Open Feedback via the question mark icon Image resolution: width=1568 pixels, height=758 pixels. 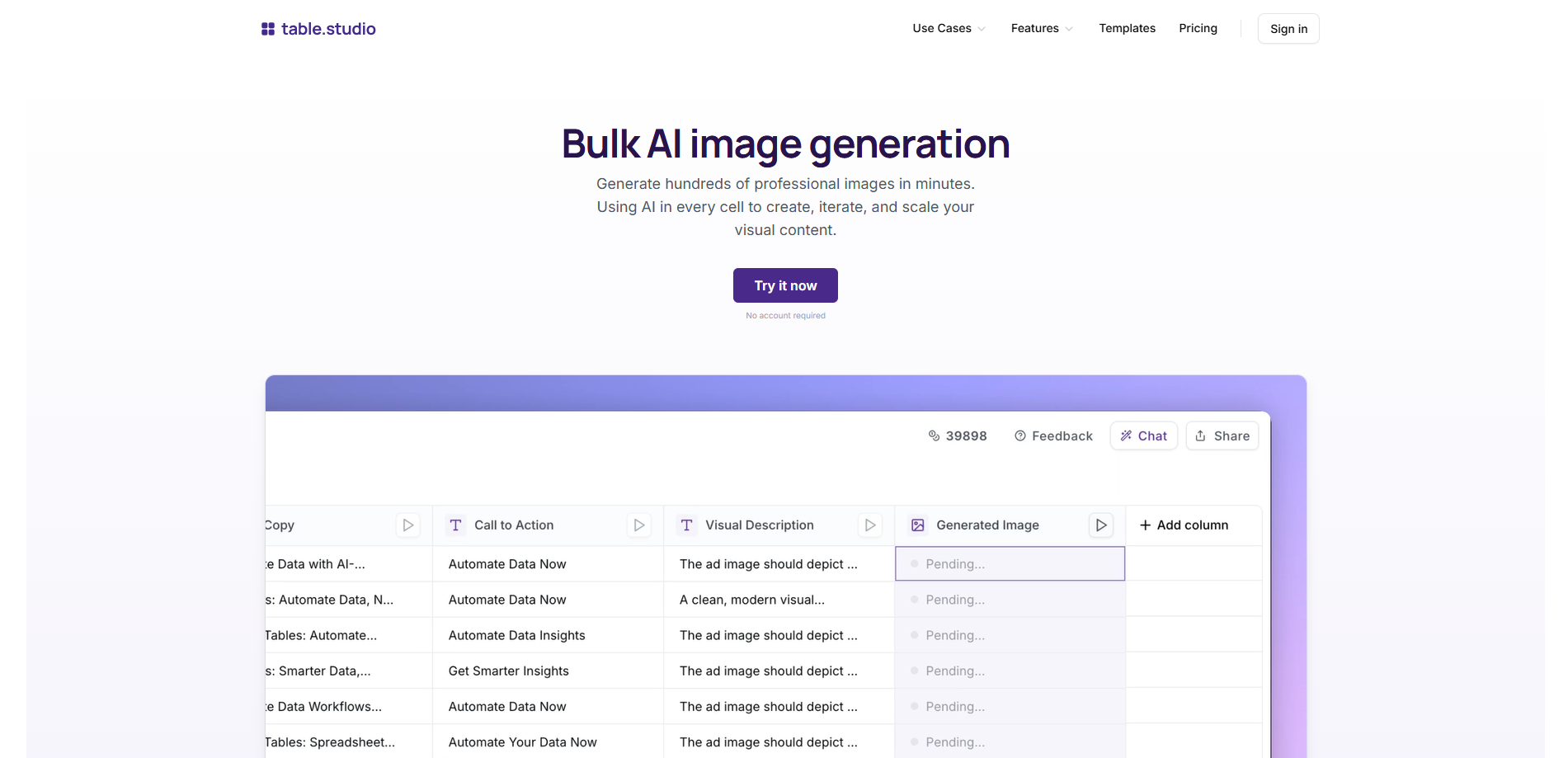point(1019,435)
